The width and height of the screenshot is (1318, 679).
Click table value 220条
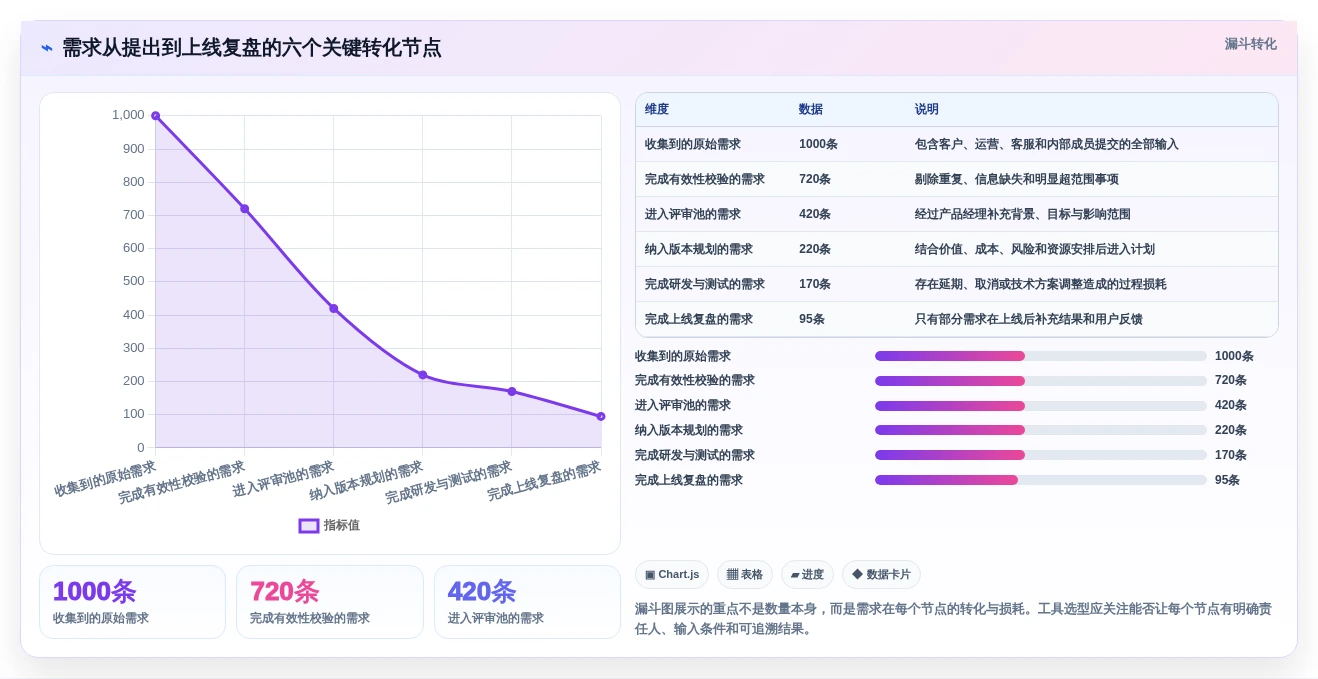click(x=815, y=249)
